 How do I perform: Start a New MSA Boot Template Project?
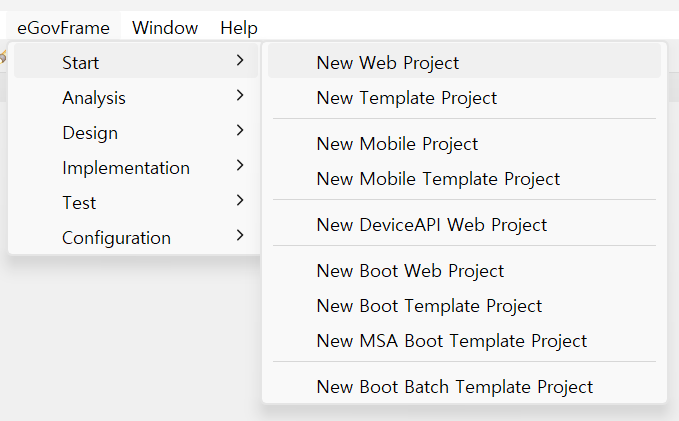[452, 341]
